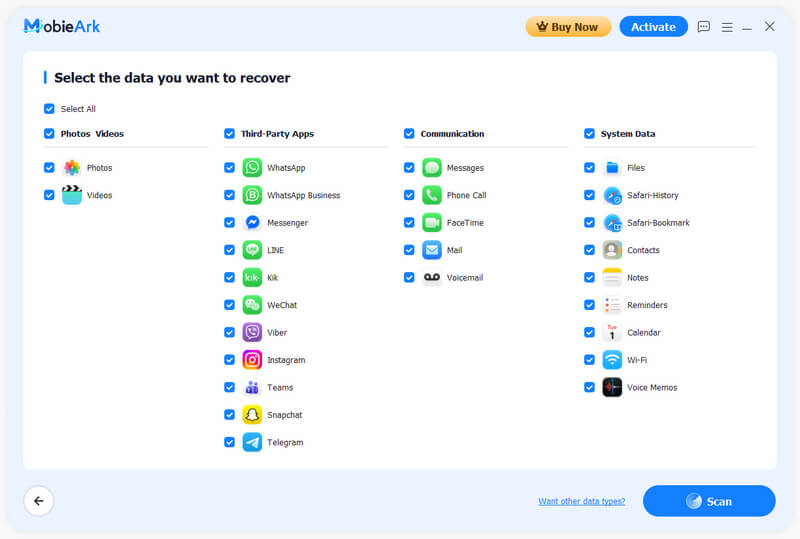Screen dimensions: 800x539
Task: Click the Calendar icon
Action: click(612, 332)
